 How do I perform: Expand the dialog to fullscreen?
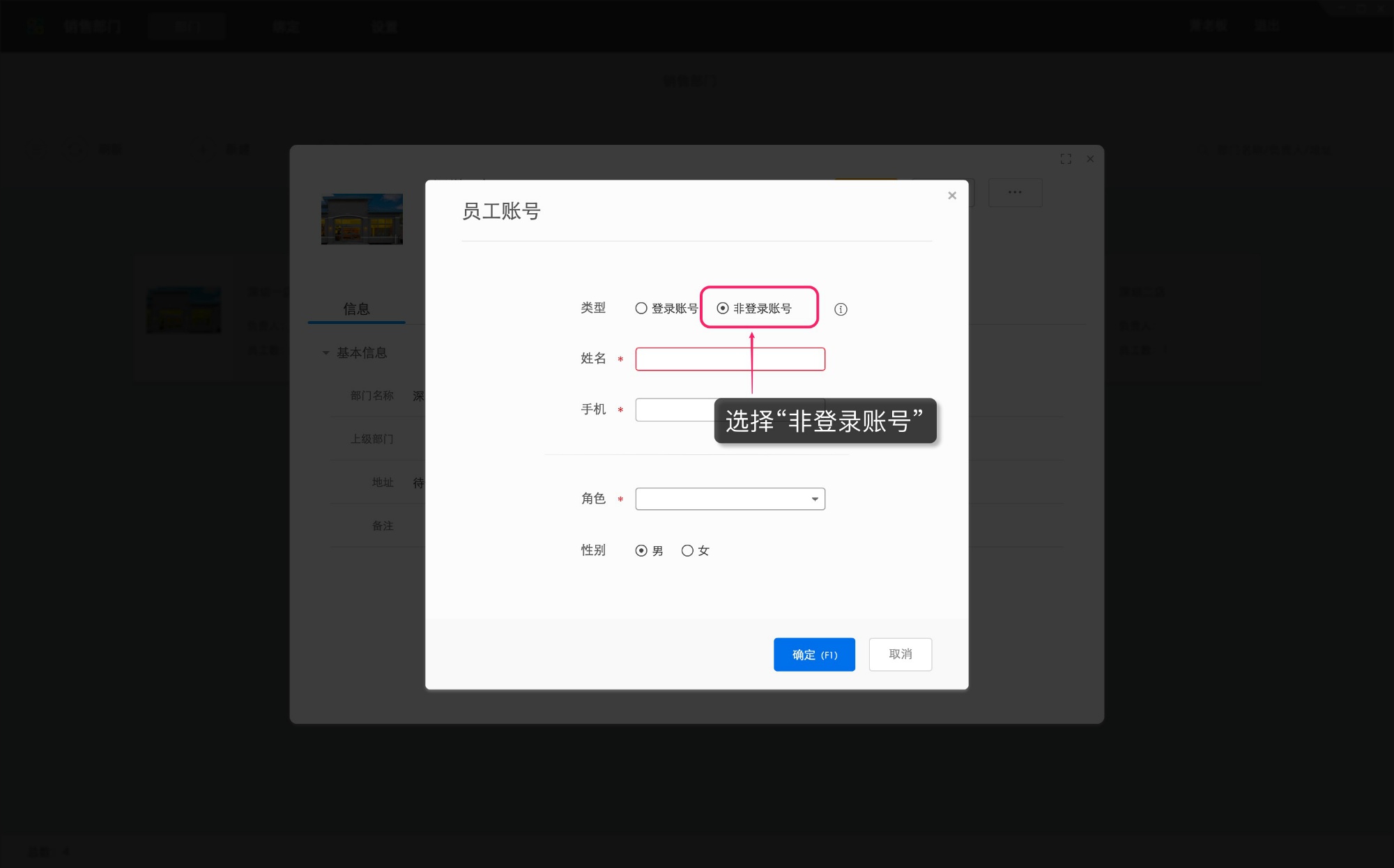tap(1066, 159)
